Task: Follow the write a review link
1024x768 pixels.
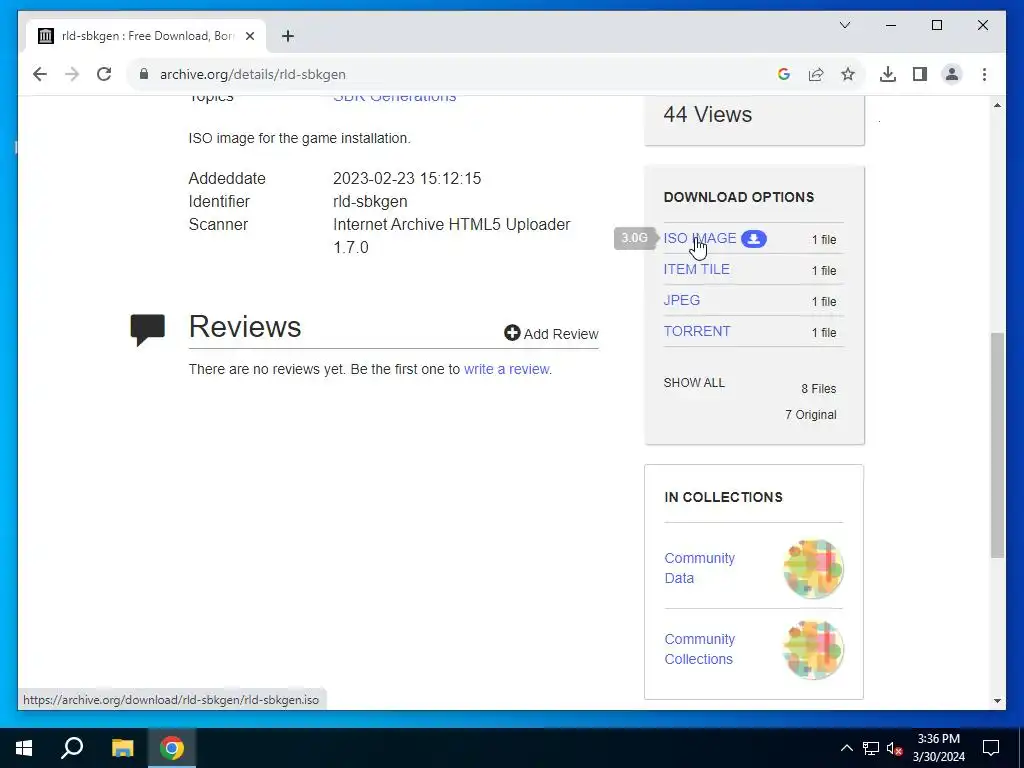Action: [x=506, y=369]
